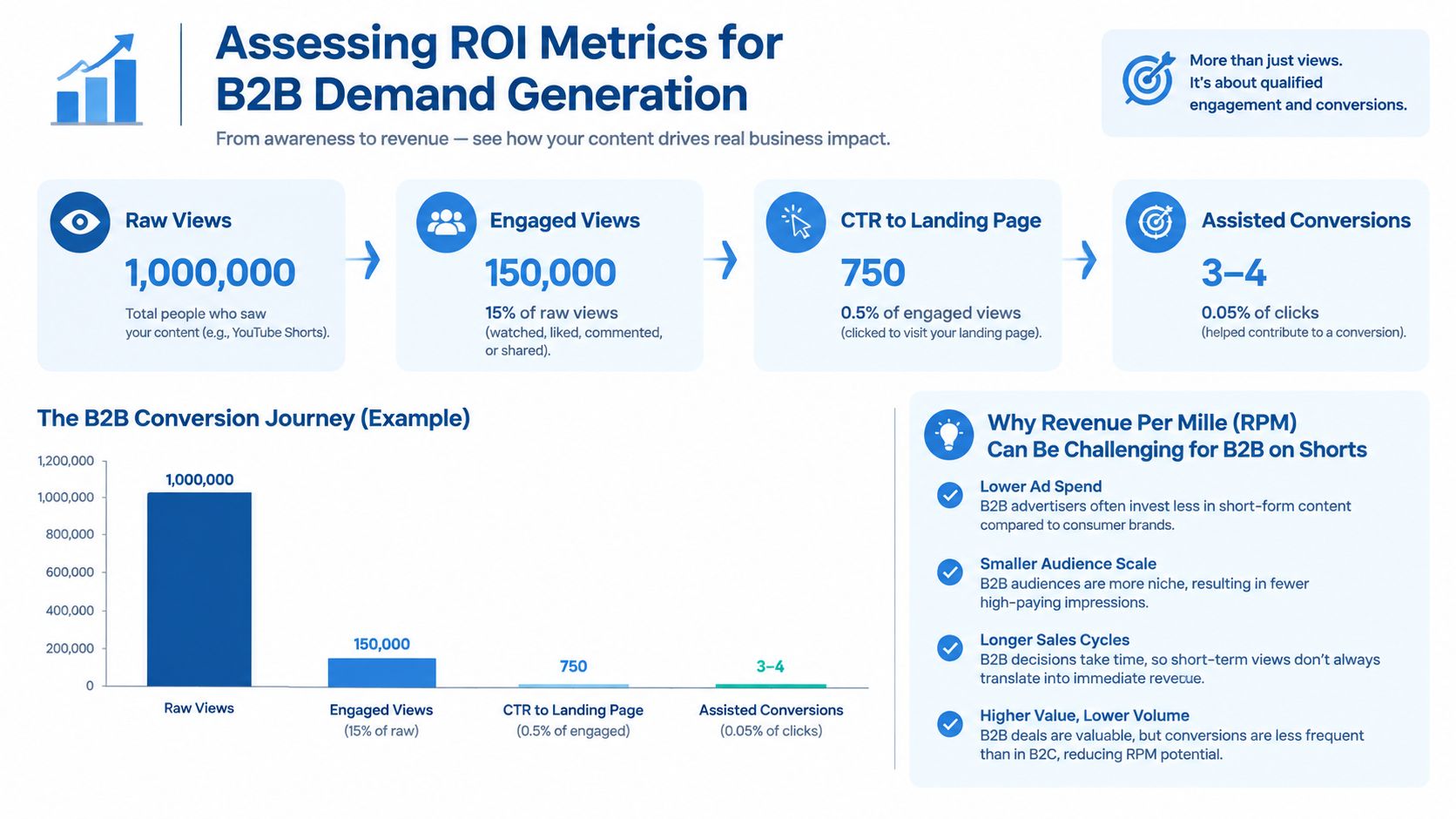Click the '600,000' y-axis label
The height and width of the screenshot is (819, 1456).
(x=70, y=572)
